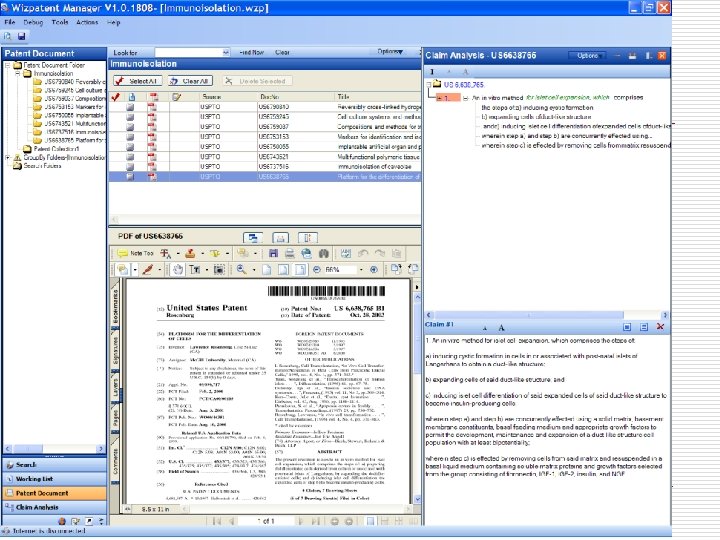Click the email icon in PDF toolbar
Image resolution: width=720 pixels, height=540 pixels.
point(306,253)
